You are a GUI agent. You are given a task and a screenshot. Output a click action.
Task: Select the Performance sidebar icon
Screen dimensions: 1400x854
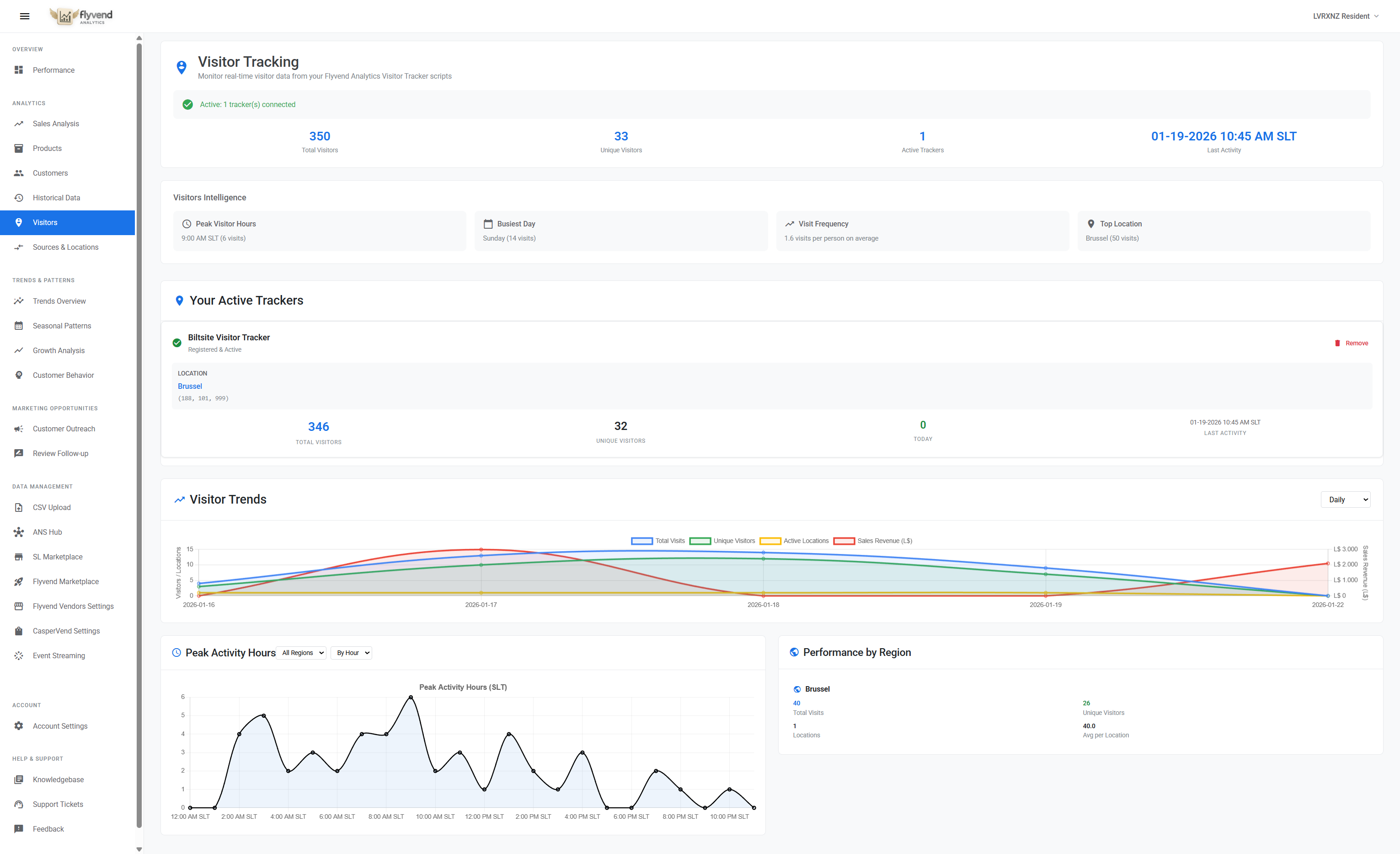pos(19,70)
